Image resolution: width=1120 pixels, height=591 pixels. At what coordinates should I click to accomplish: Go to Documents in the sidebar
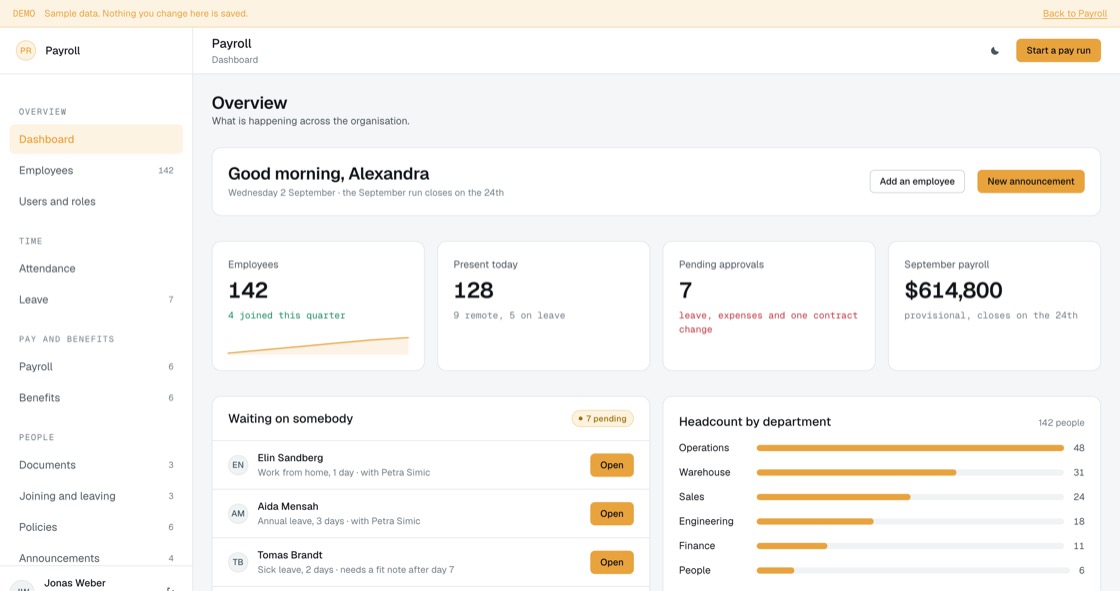pyautogui.click(x=96, y=465)
